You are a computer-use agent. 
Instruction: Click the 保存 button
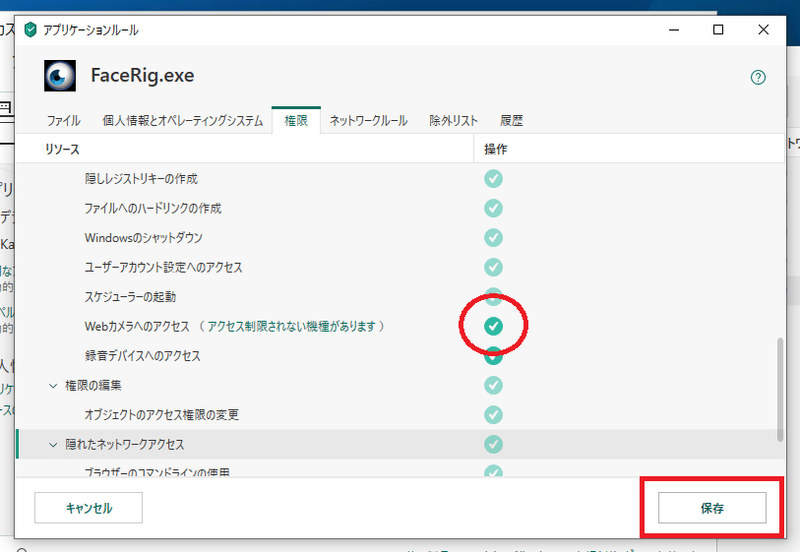point(712,508)
